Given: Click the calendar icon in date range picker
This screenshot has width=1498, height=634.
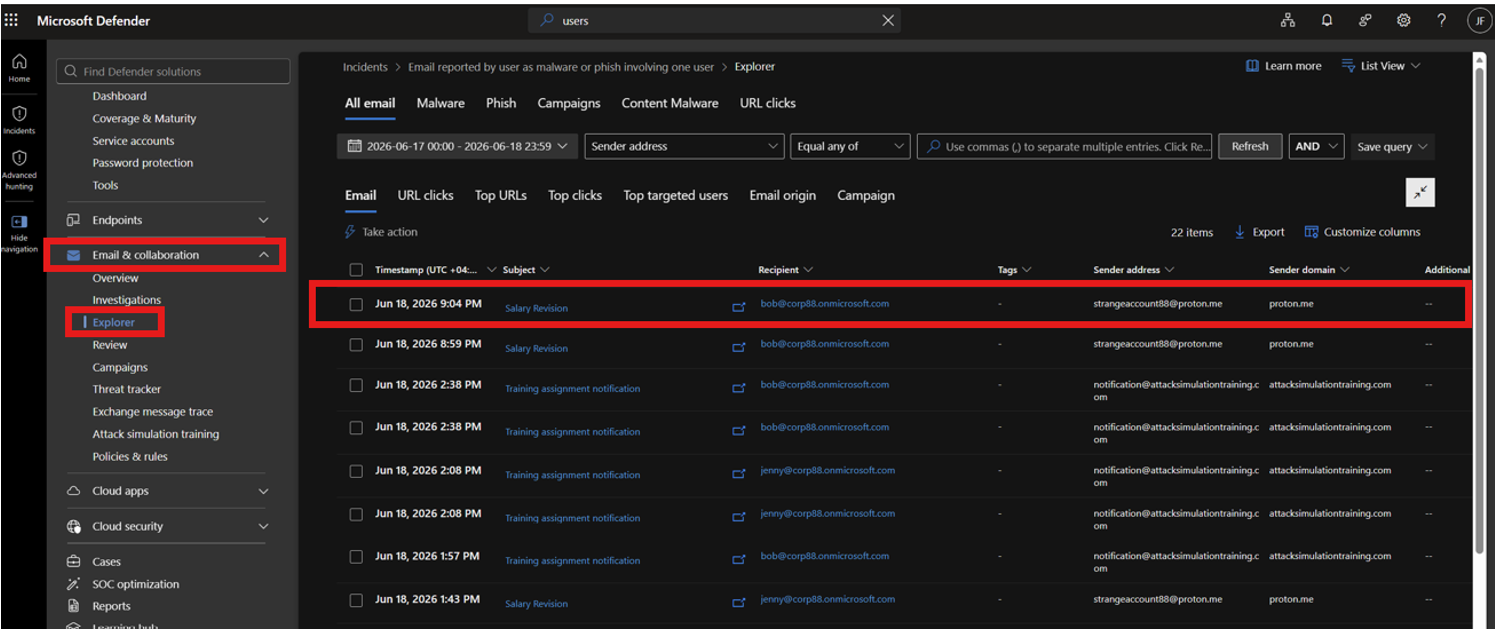Looking at the screenshot, I should [354, 146].
